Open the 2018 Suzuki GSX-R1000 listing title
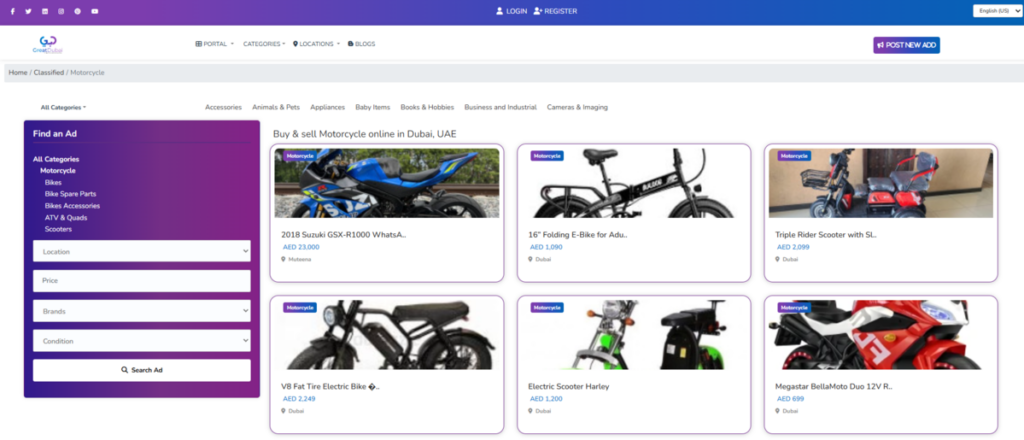 [x=344, y=234]
